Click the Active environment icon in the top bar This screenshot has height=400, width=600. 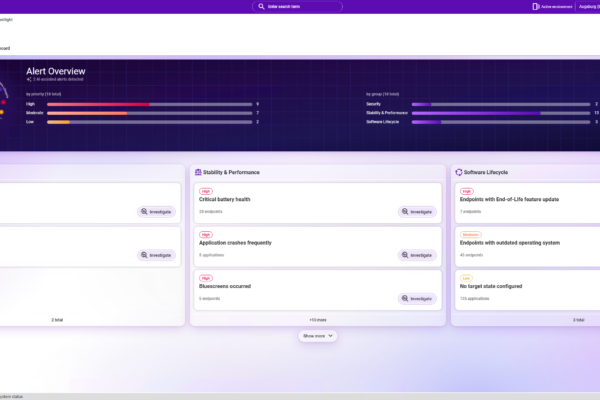coord(536,7)
